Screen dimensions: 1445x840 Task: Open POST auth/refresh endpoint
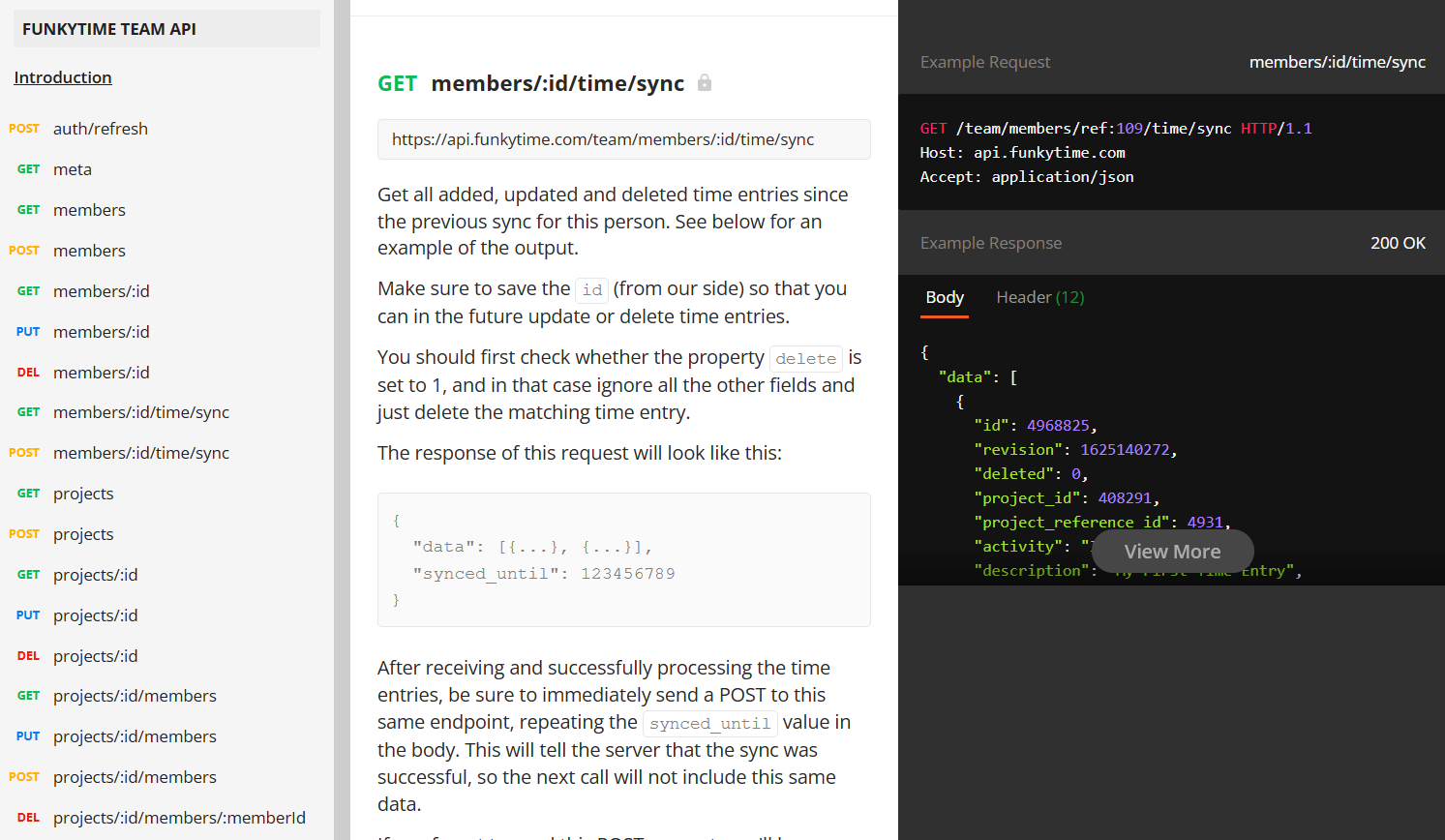click(78, 129)
